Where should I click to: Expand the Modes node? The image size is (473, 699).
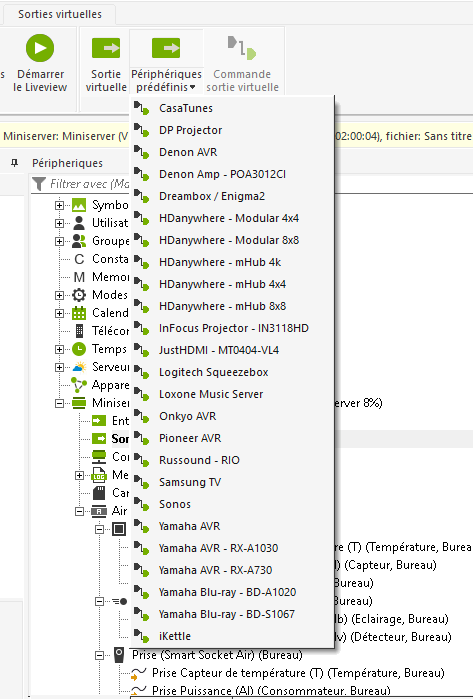(x=59, y=295)
